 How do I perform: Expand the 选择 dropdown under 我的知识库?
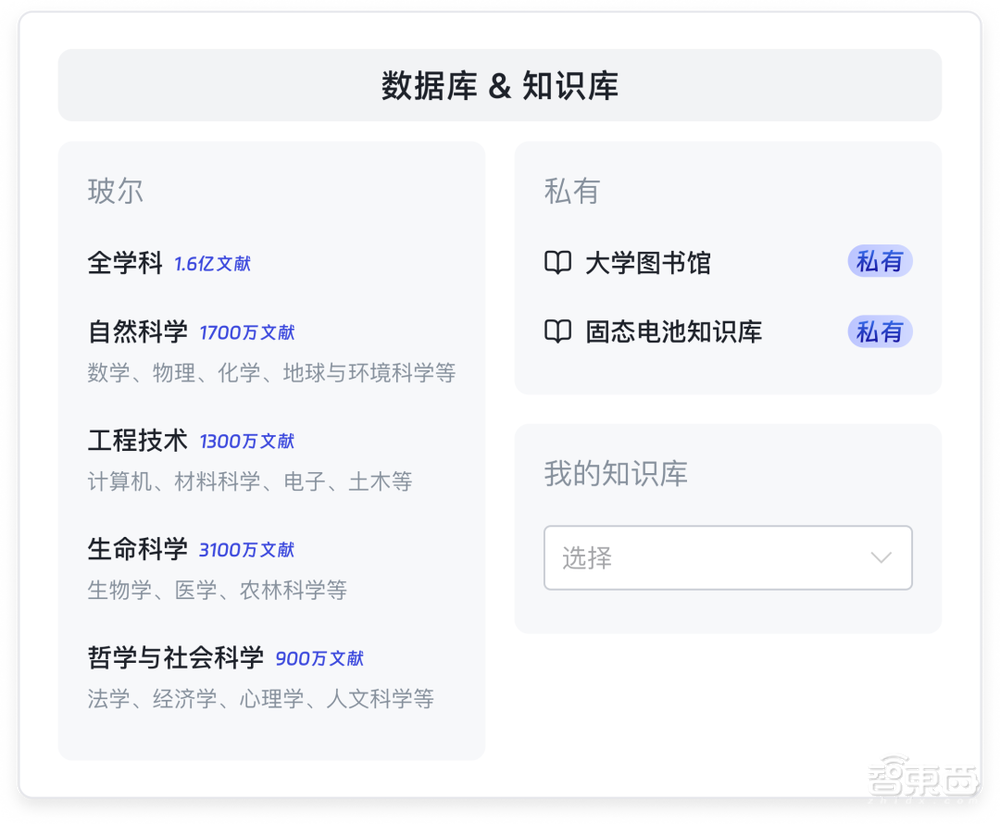(727, 558)
